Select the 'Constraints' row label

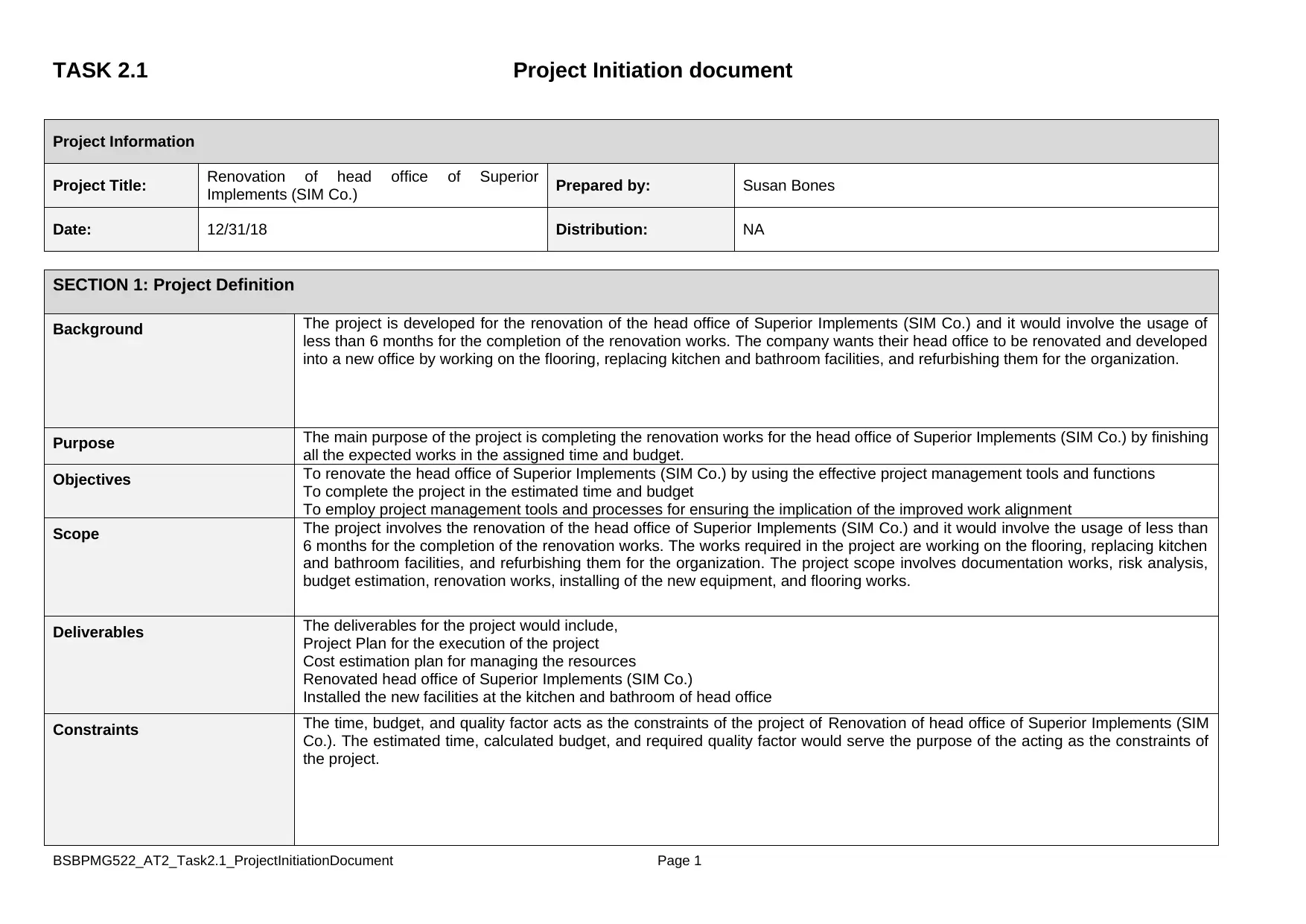pos(95,730)
